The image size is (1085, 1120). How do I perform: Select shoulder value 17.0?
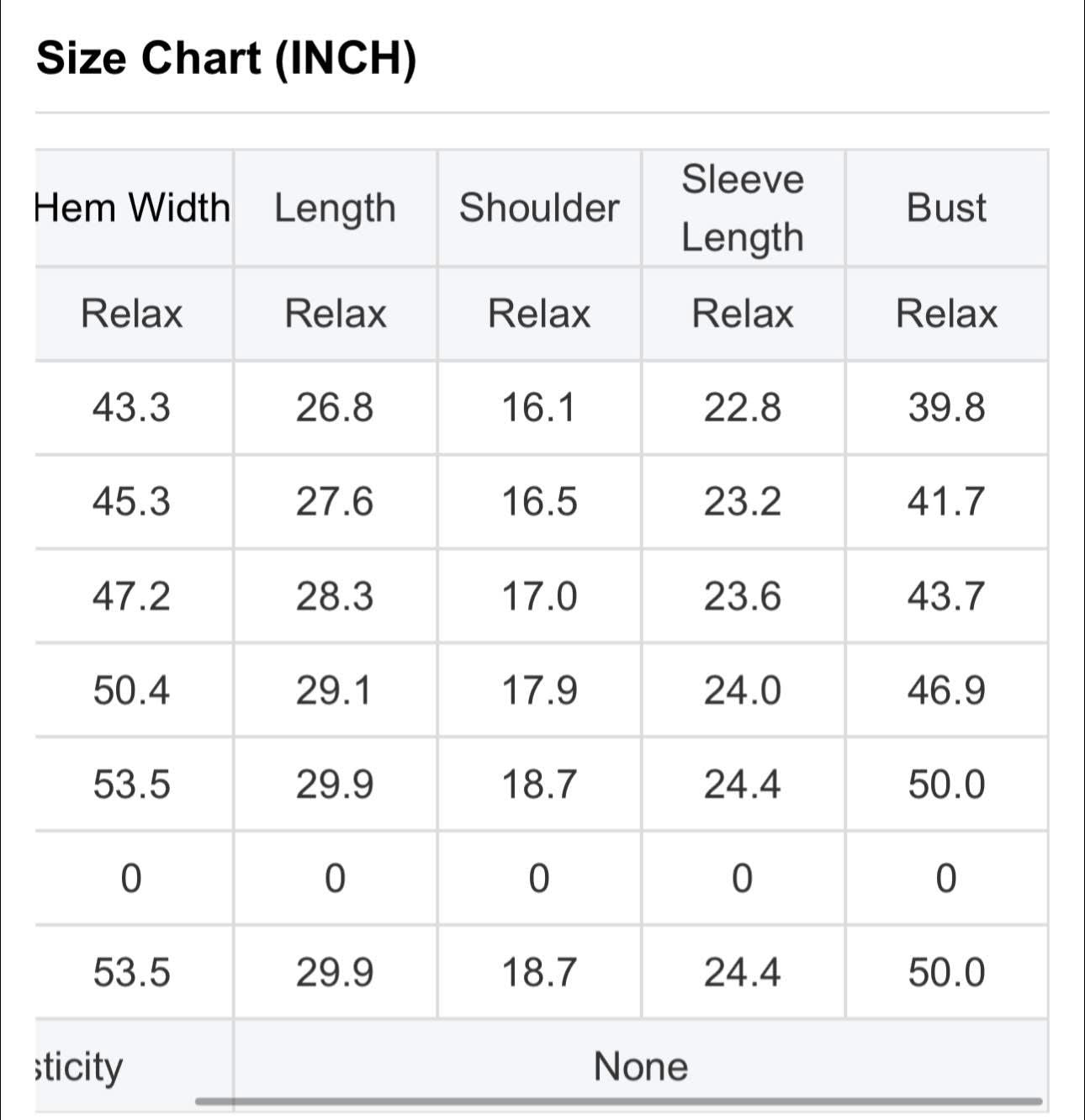(539, 596)
